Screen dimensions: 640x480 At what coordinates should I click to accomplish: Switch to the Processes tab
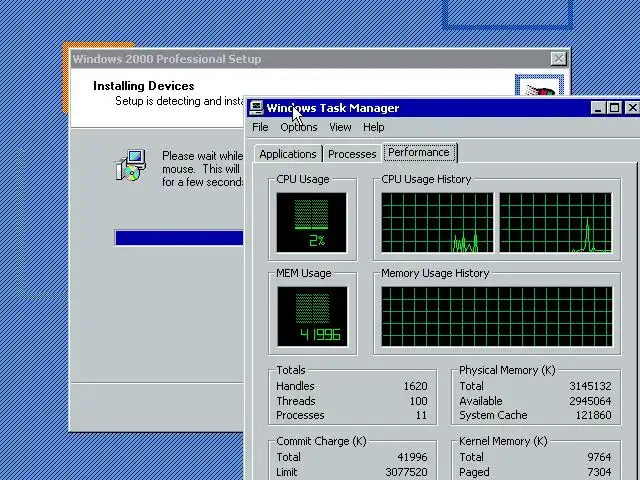point(352,154)
